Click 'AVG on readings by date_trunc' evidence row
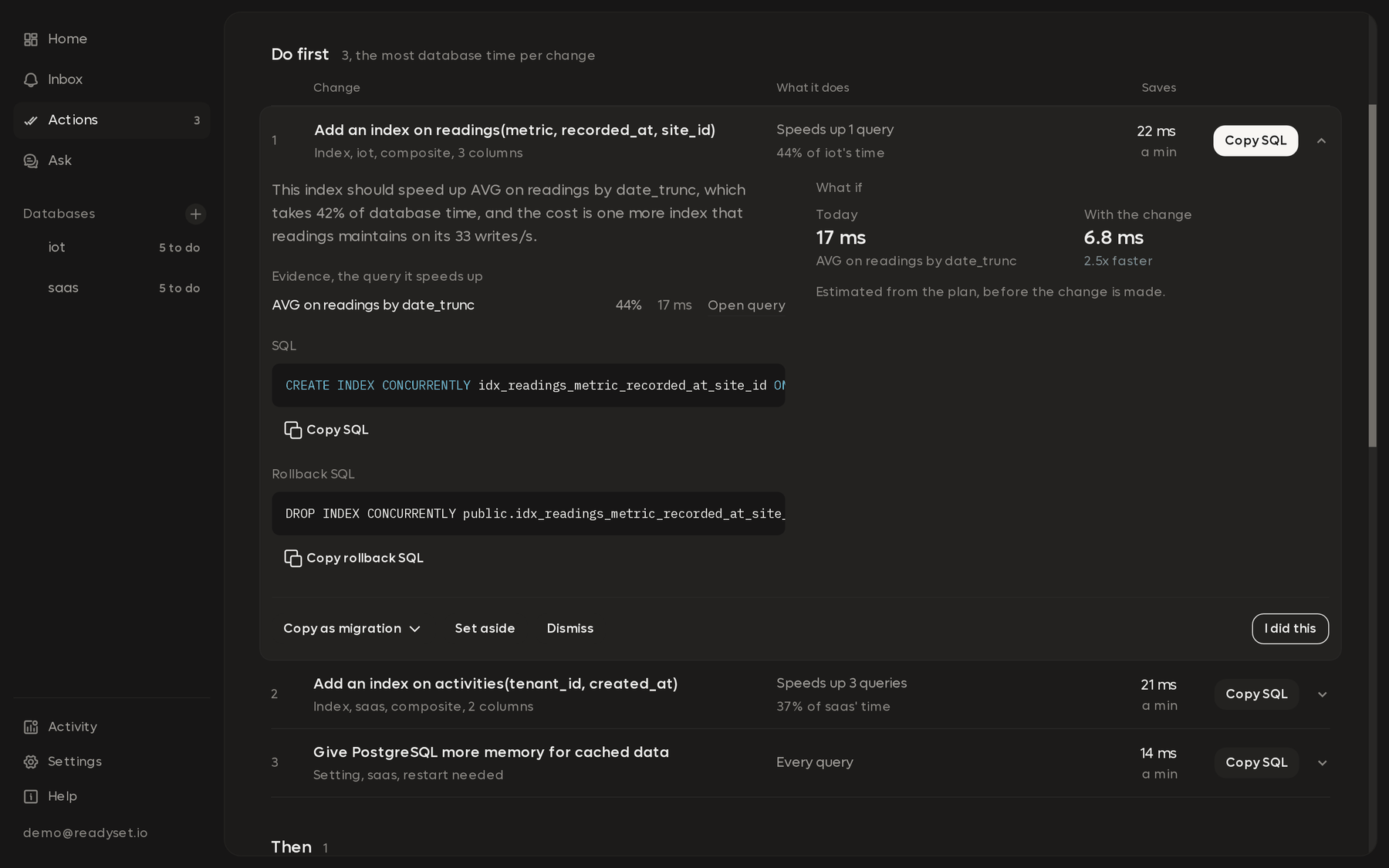The height and width of the screenshot is (868, 1389). 528,306
